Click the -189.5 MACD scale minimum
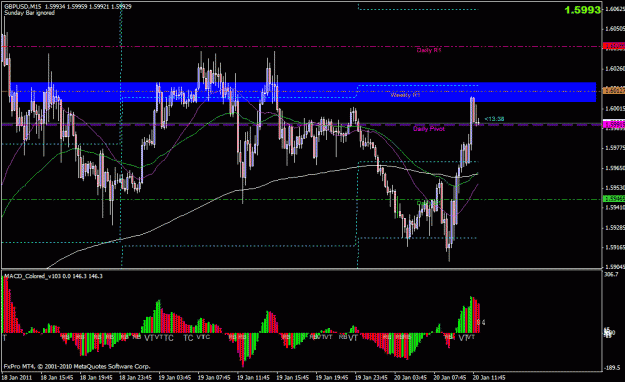 pyautogui.click(x=612, y=368)
